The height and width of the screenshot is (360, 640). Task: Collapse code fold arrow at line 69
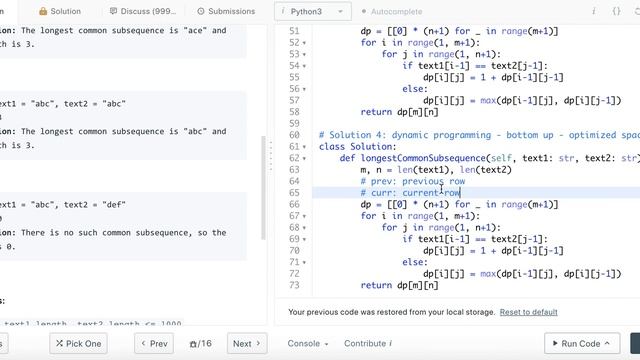click(x=304, y=239)
